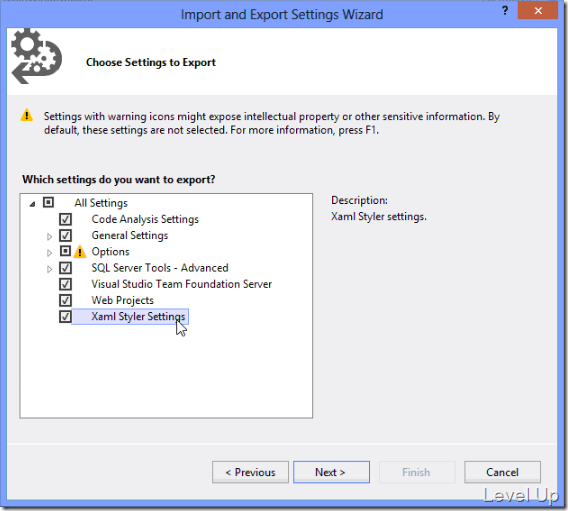Select the All Settings label

coord(101,203)
